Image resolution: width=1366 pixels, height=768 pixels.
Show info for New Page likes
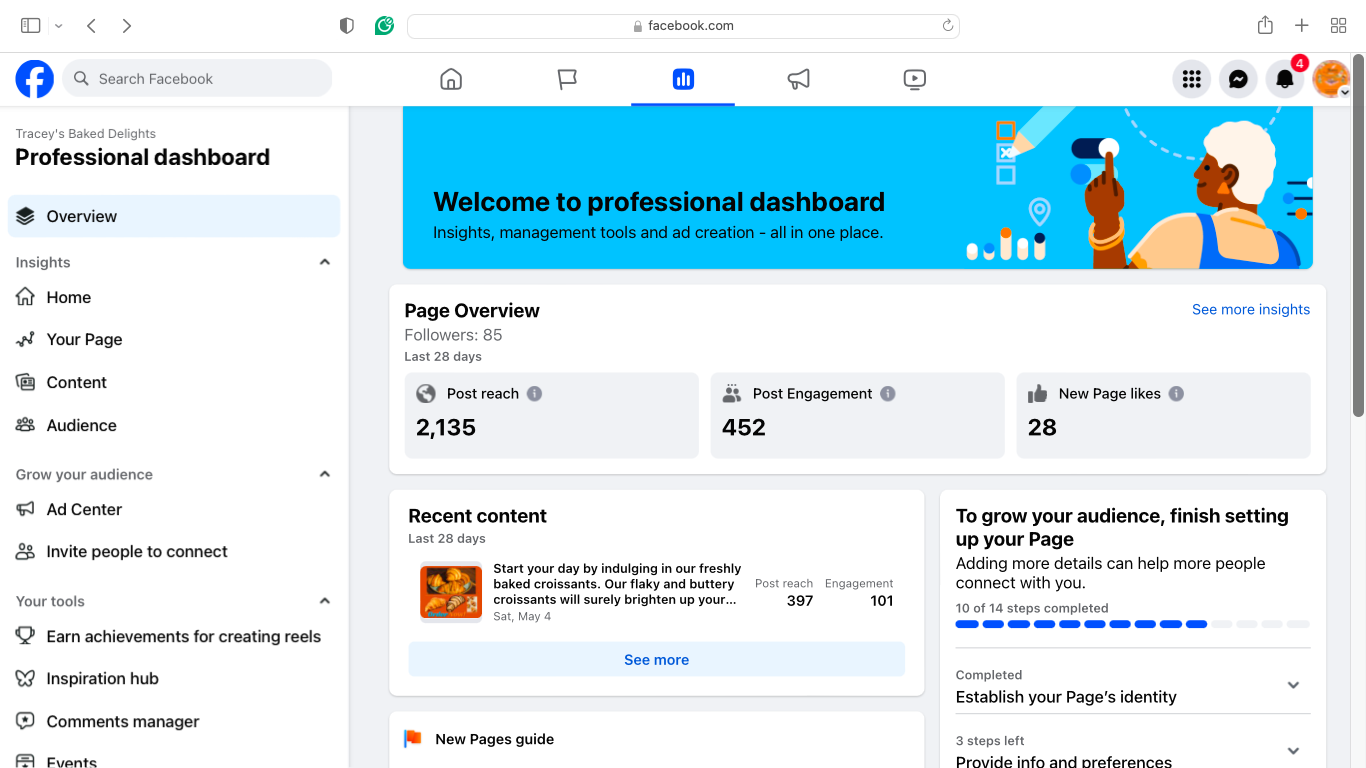point(1177,394)
